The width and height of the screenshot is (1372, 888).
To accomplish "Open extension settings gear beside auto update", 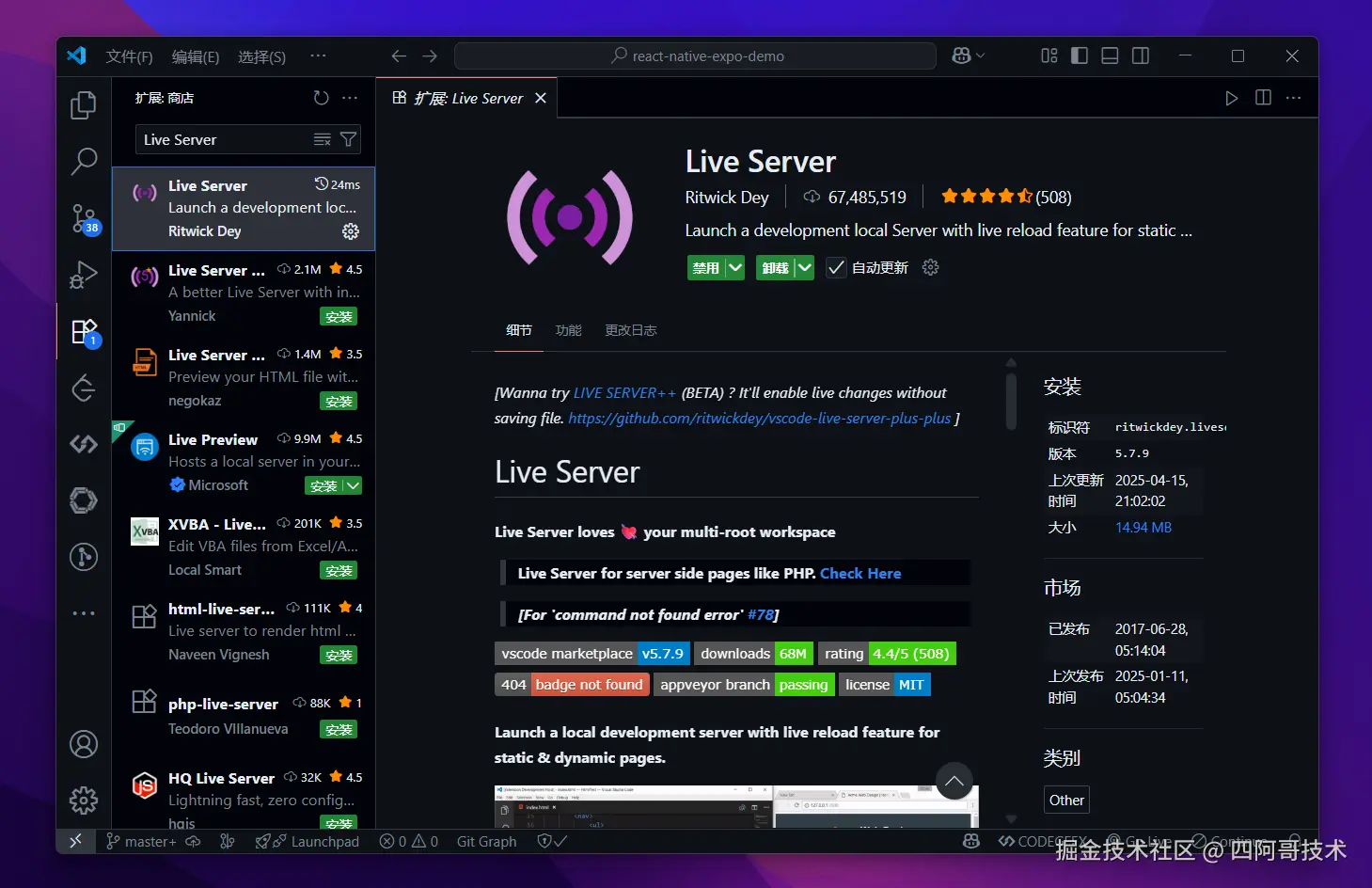I will pyautogui.click(x=931, y=268).
